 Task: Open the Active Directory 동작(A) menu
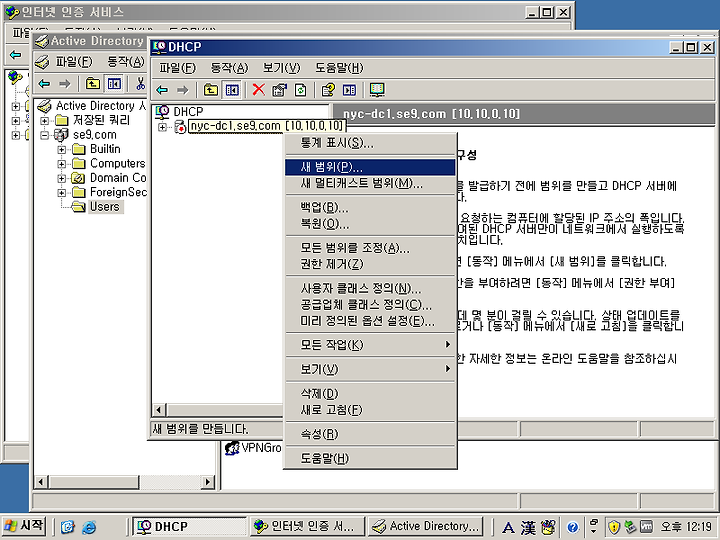(125, 62)
